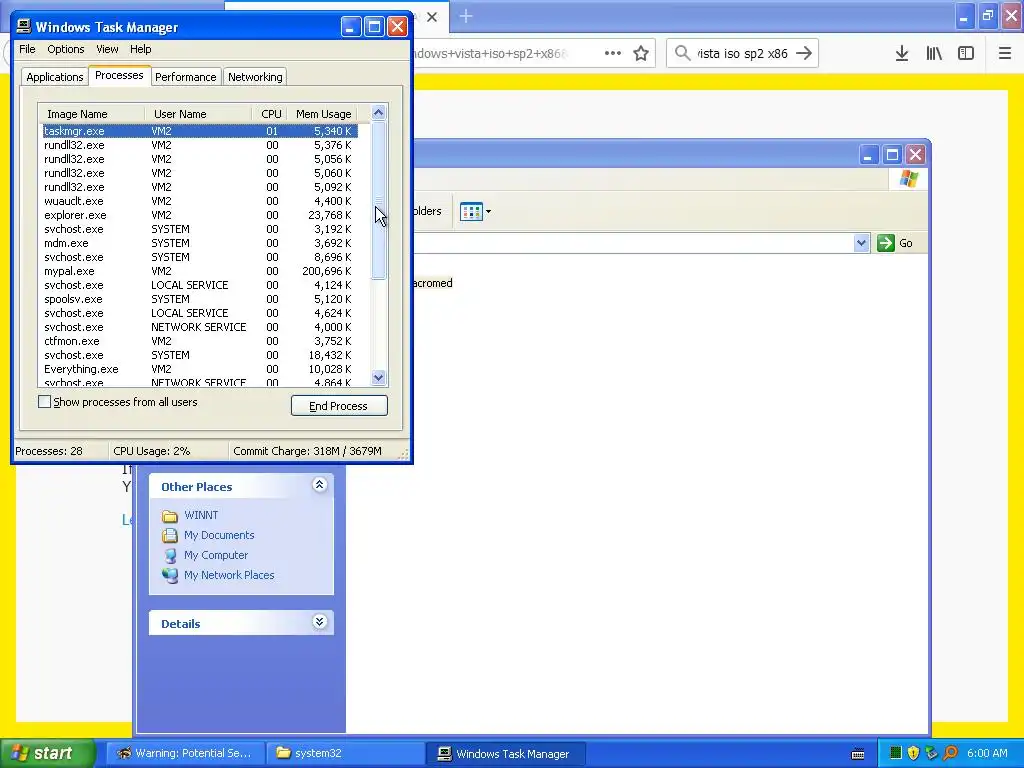Expand Details panel
The height and width of the screenshot is (768, 1024).
pos(319,622)
